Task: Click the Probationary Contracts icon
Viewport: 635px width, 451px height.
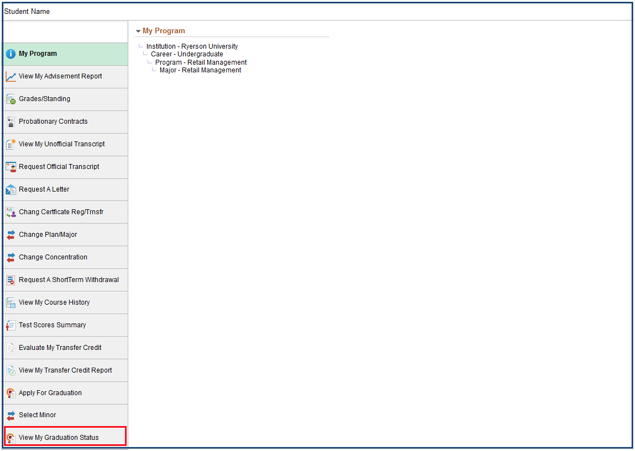Action: coord(11,122)
